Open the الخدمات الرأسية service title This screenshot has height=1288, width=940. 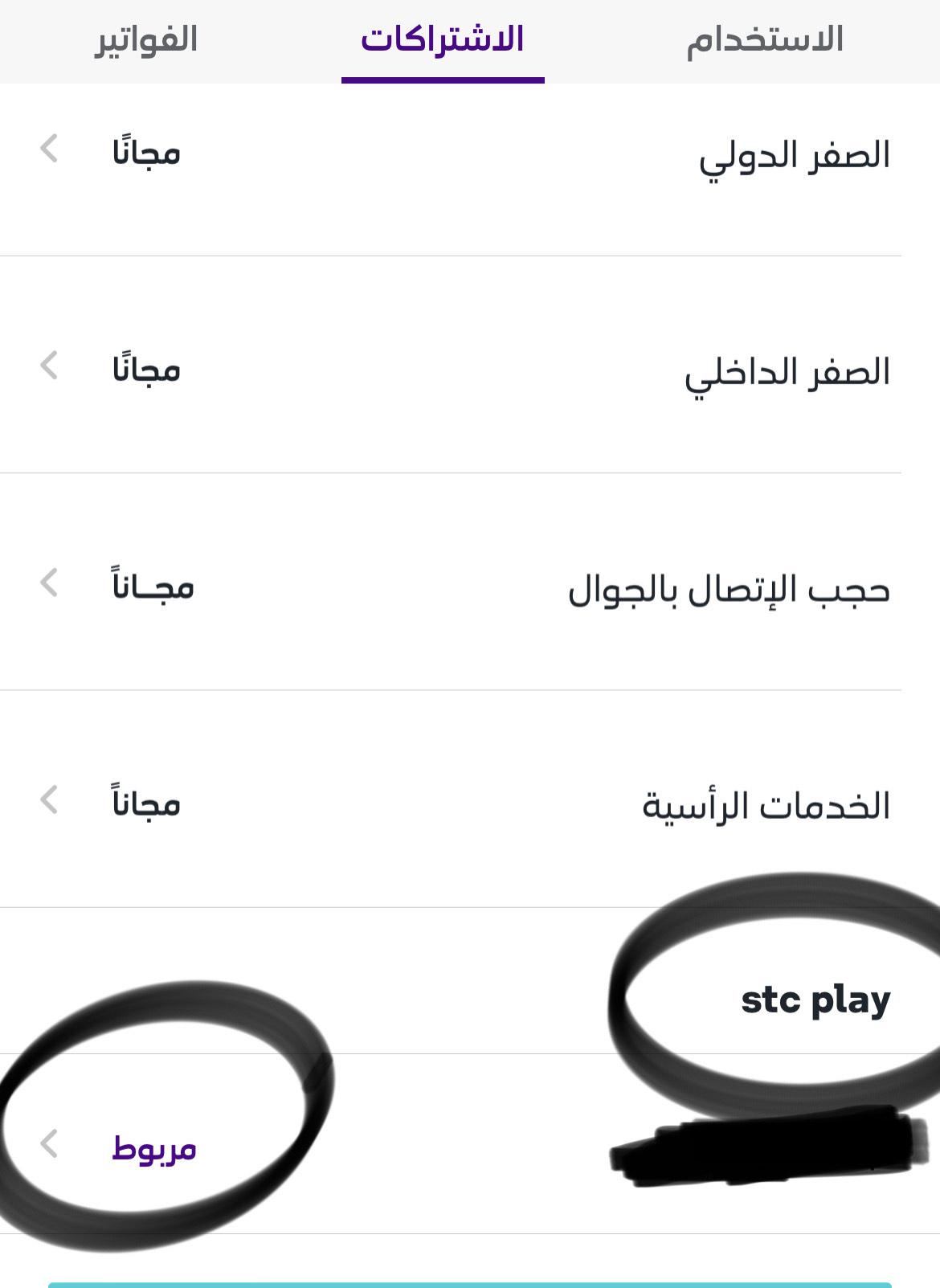pos(766,806)
